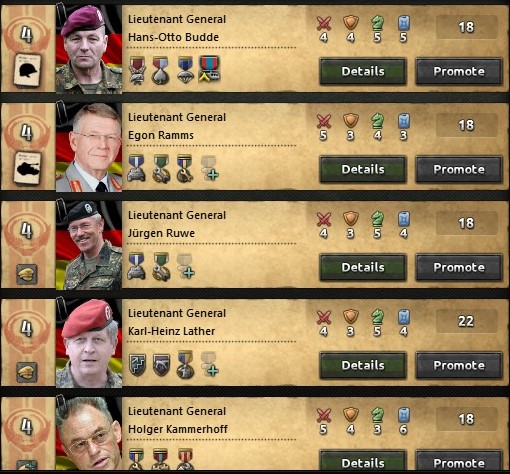Promote Lieutenant General Egon Ramms
Screen dimensions: 510x474
(x=459, y=169)
